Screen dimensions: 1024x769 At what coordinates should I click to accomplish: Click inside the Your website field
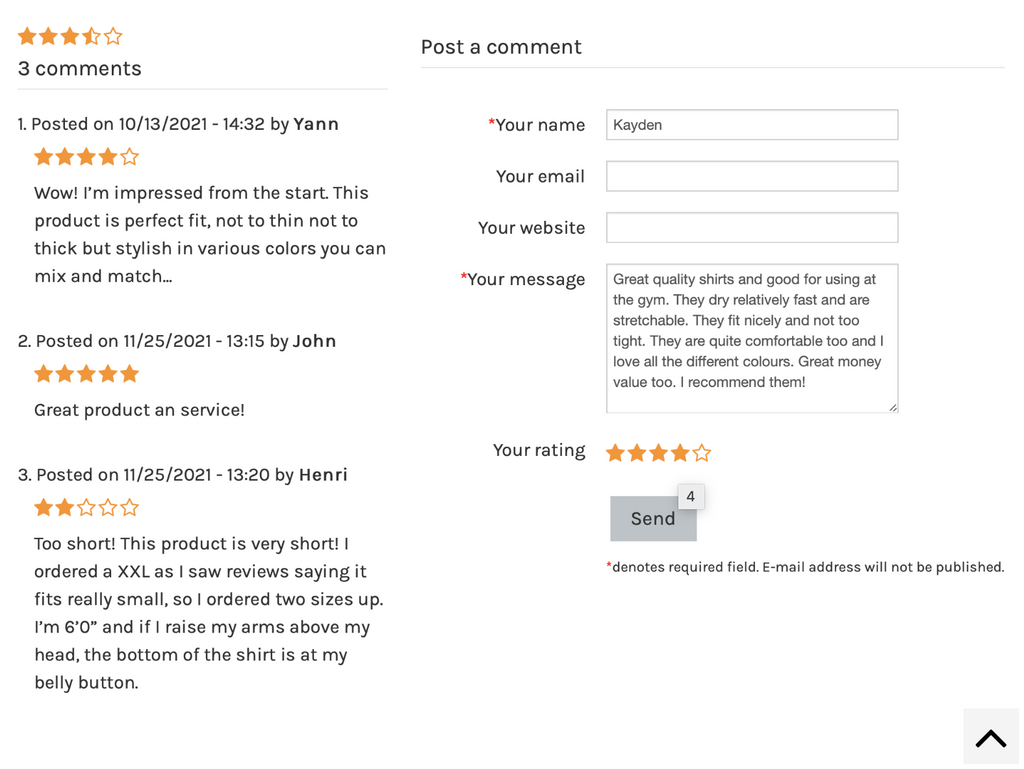point(752,227)
